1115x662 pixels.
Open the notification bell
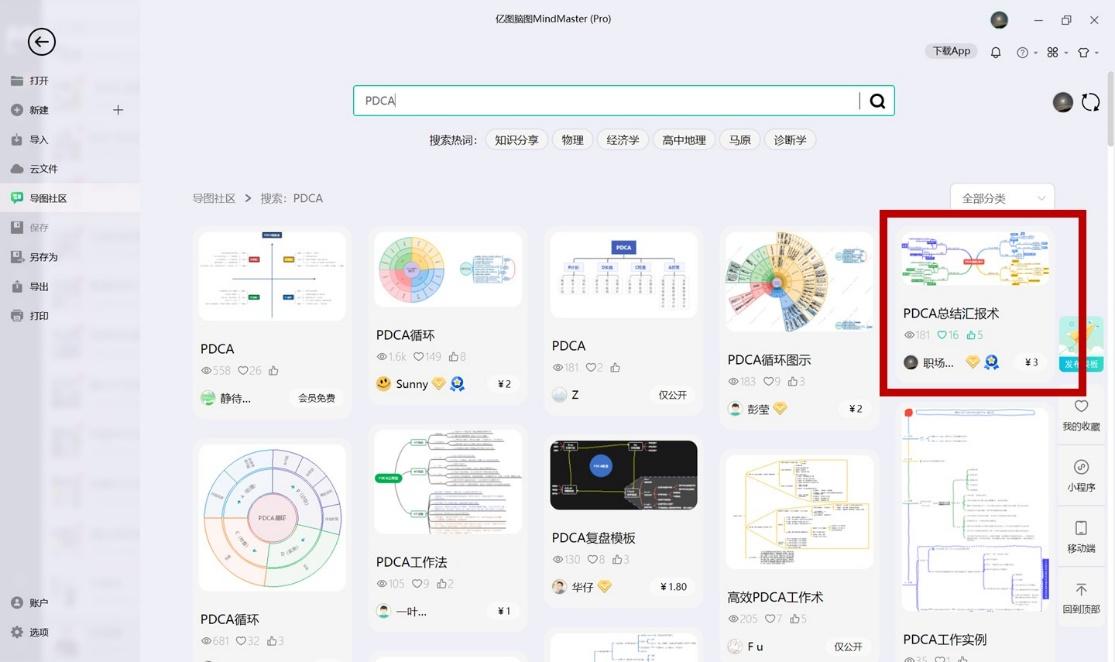click(996, 52)
